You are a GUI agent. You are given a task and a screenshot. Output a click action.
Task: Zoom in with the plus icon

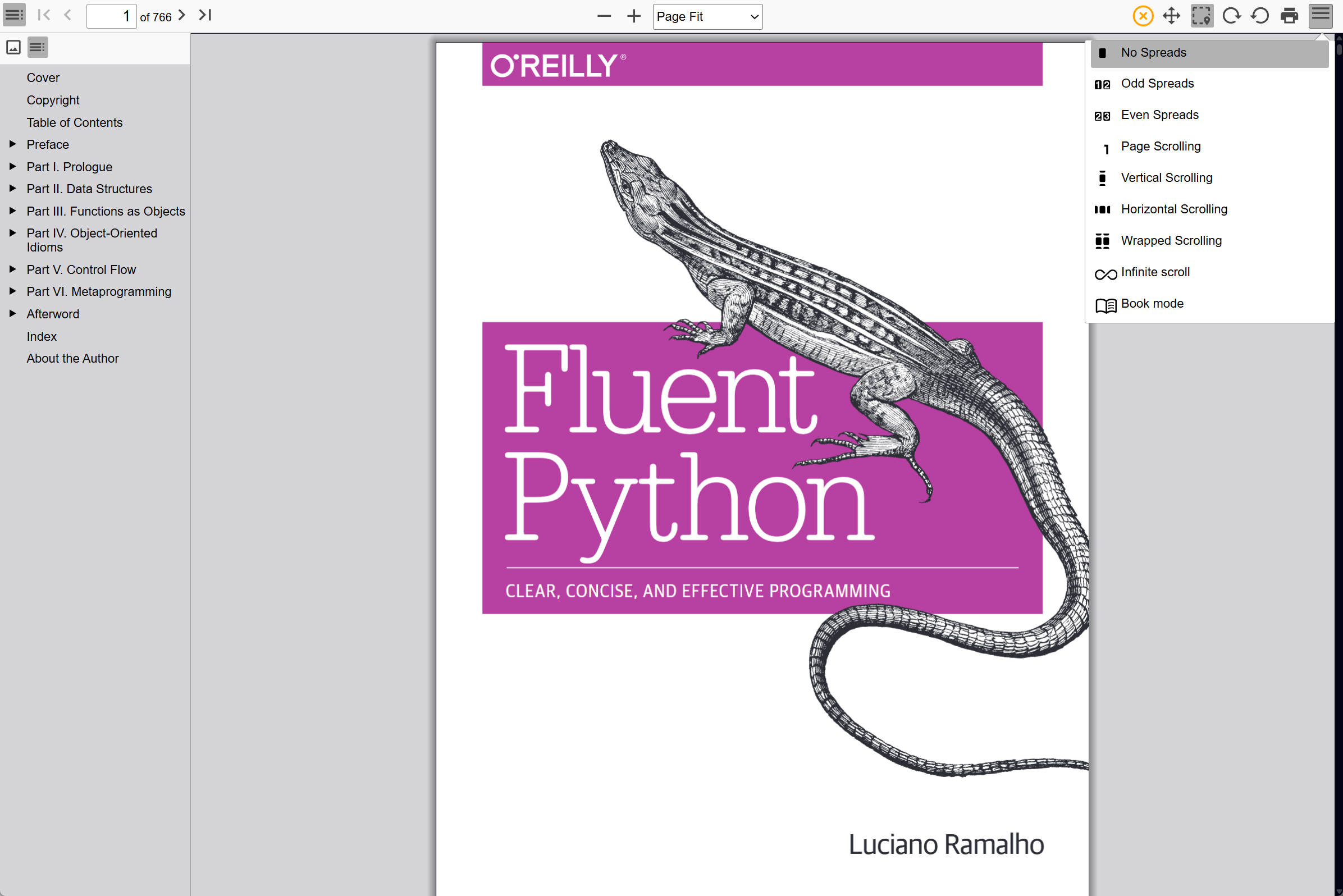634,16
